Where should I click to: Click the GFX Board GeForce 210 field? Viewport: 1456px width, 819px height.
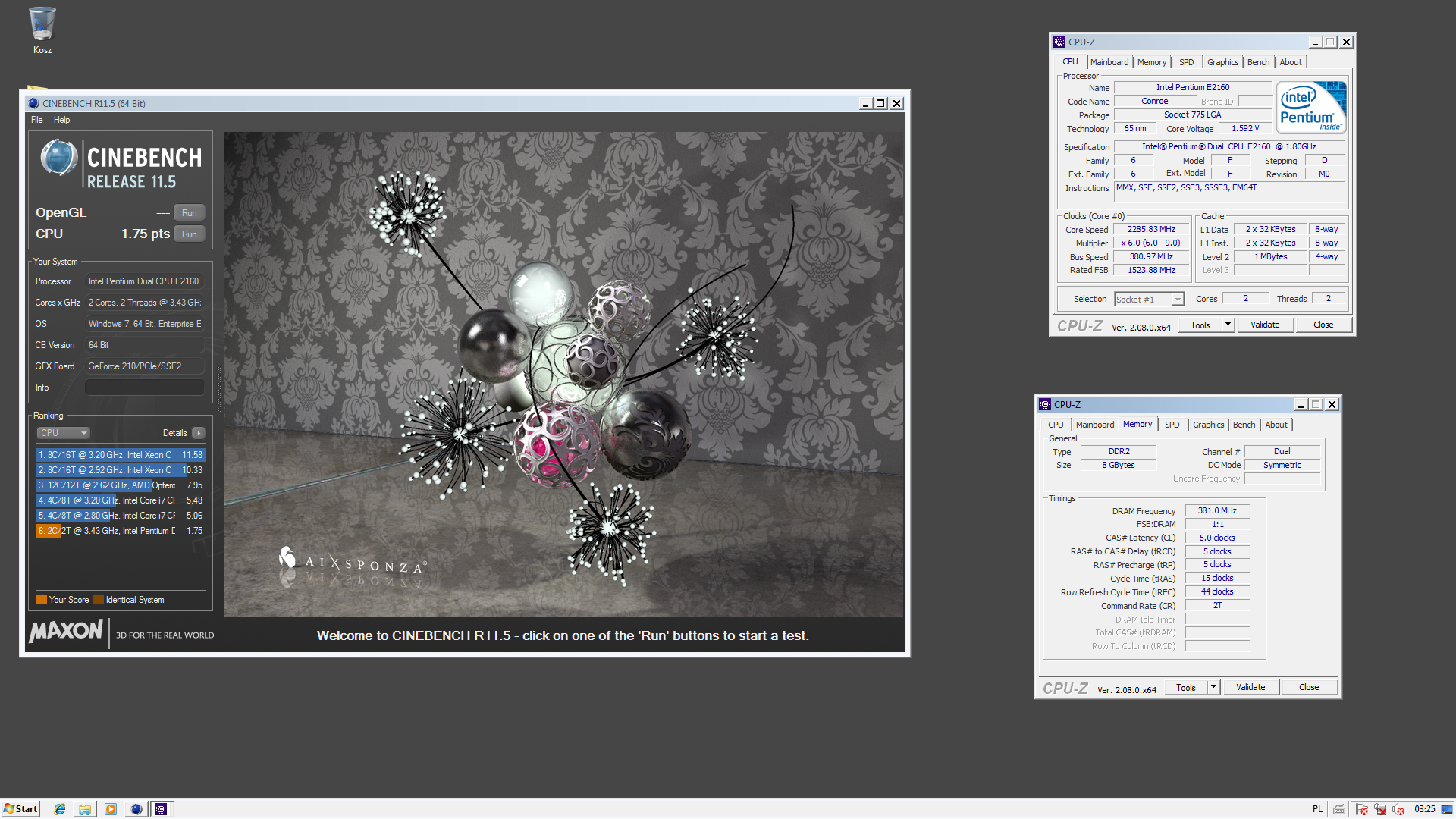pyautogui.click(x=145, y=366)
